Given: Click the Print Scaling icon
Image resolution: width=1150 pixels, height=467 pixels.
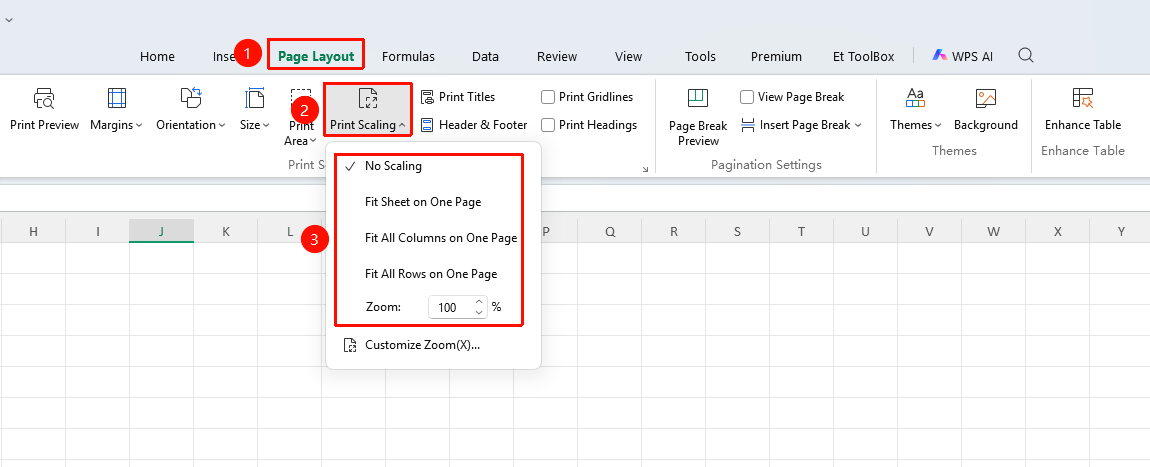Looking at the screenshot, I should coord(367,99).
